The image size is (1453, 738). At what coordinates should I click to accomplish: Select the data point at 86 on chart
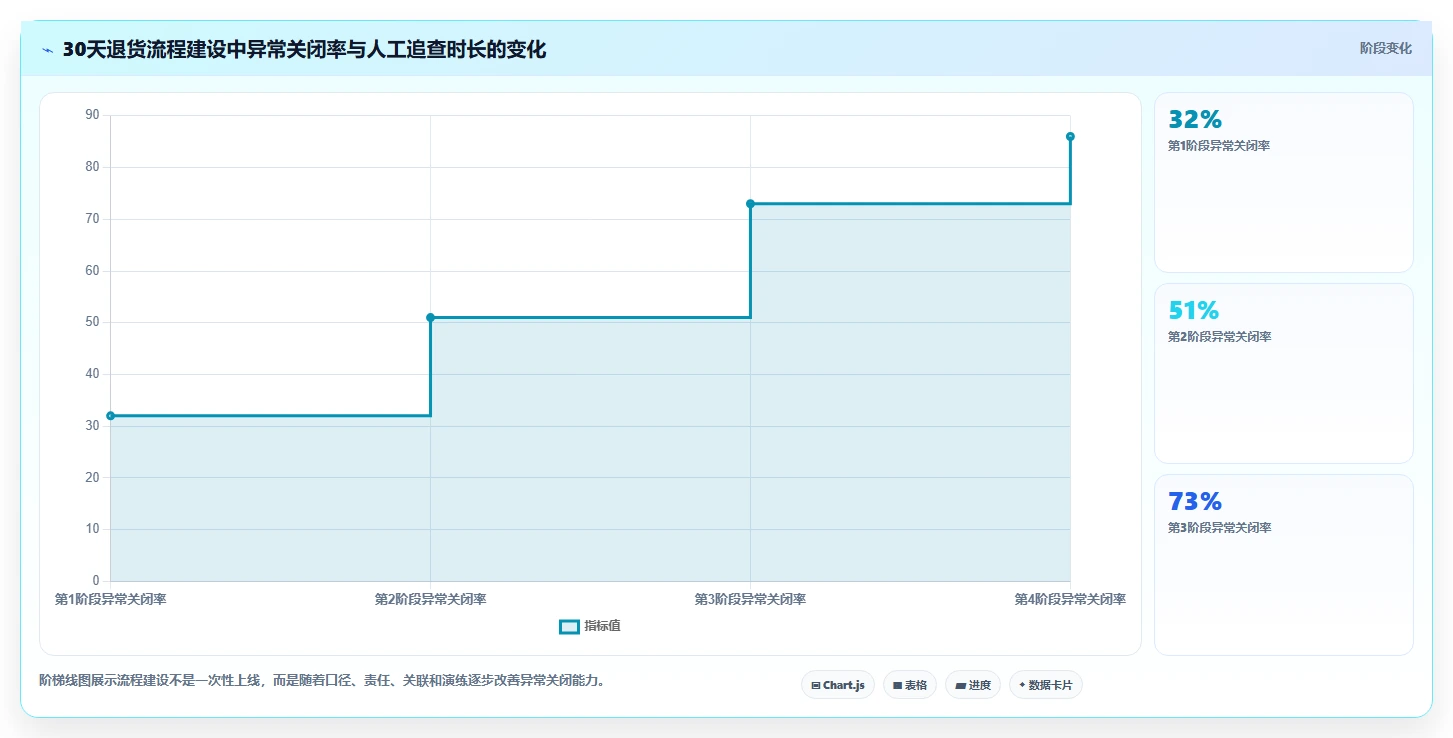click(1070, 137)
